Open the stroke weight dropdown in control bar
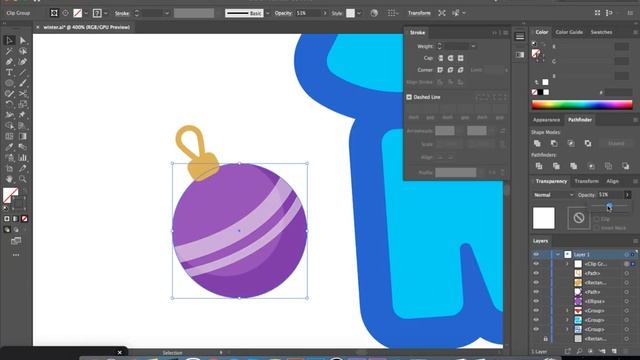640x360 pixels. click(x=167, y=13)
